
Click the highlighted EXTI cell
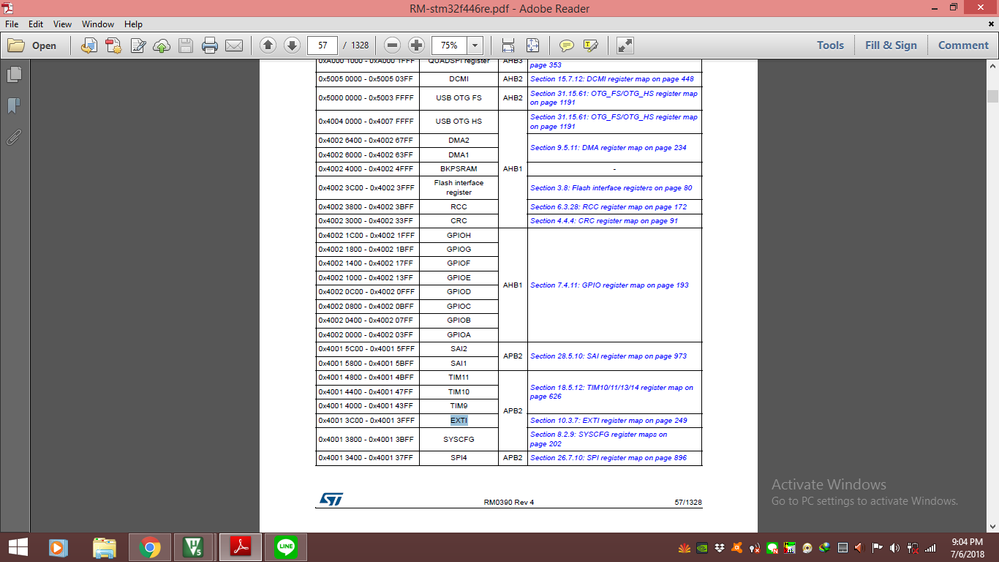pyautogui.click(x=459, y=421)
